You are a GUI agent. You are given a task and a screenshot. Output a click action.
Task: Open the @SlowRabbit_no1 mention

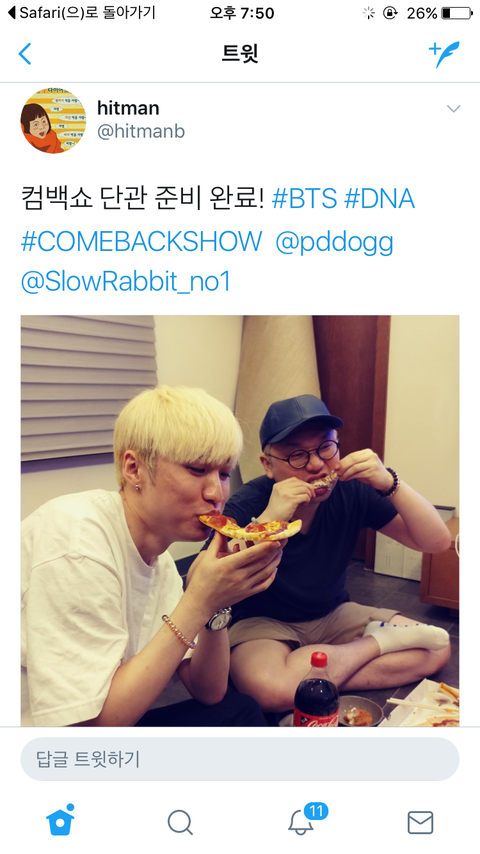[126, 282]
